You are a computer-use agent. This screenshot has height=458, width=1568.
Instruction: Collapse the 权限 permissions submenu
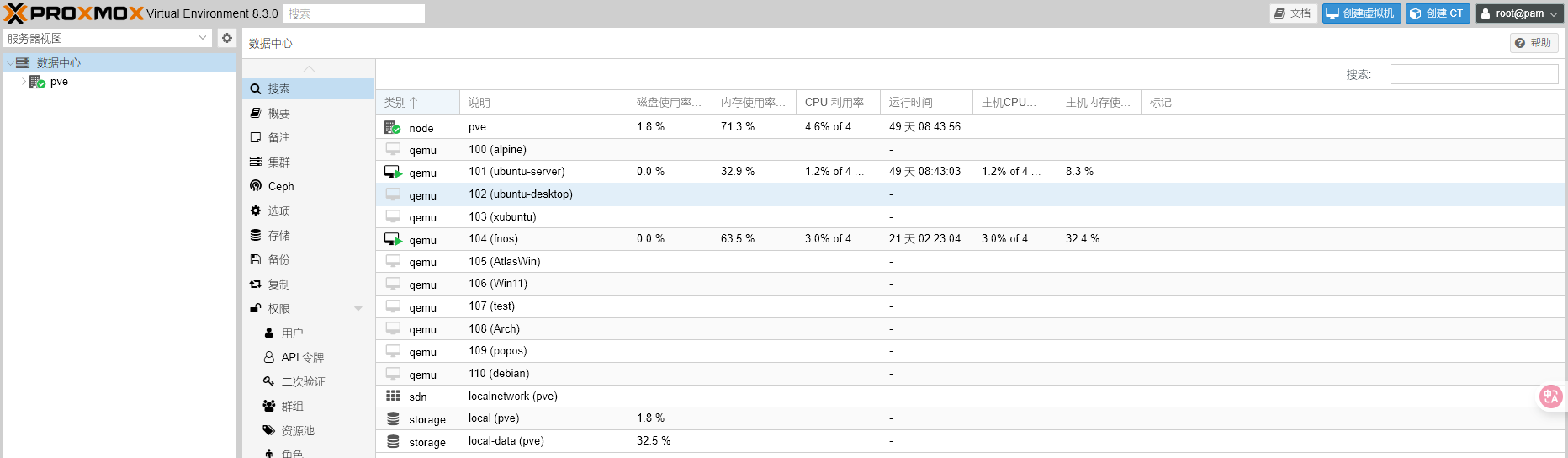pos(358,309)
